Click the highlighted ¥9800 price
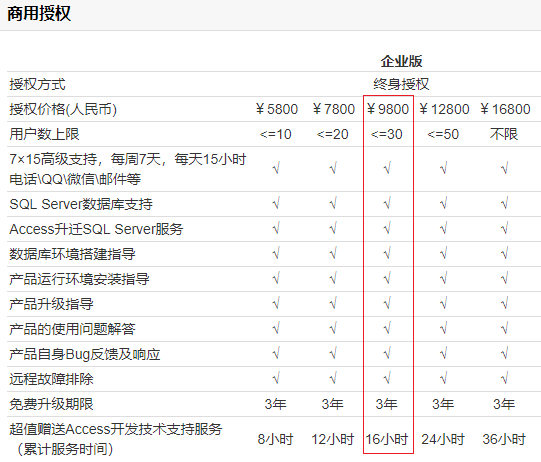 pos(388,109)
